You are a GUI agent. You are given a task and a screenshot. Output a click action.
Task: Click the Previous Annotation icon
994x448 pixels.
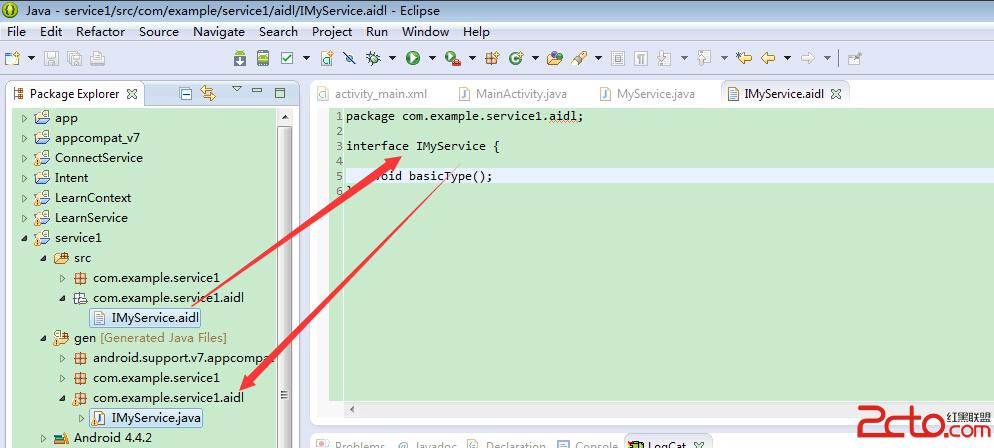pos(704,58)
